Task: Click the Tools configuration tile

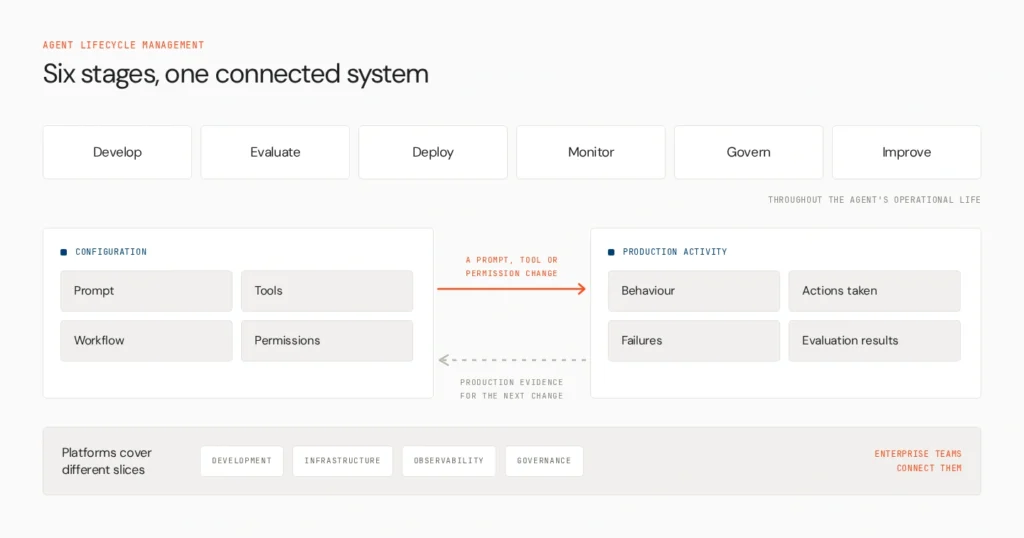Action: 327,291
